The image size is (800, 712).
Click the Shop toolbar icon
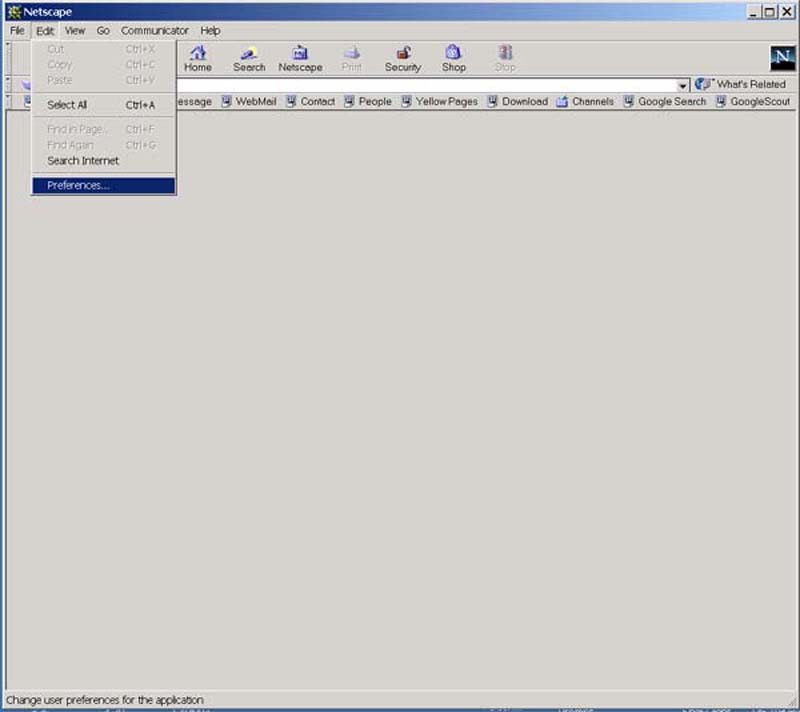point(454,59)
